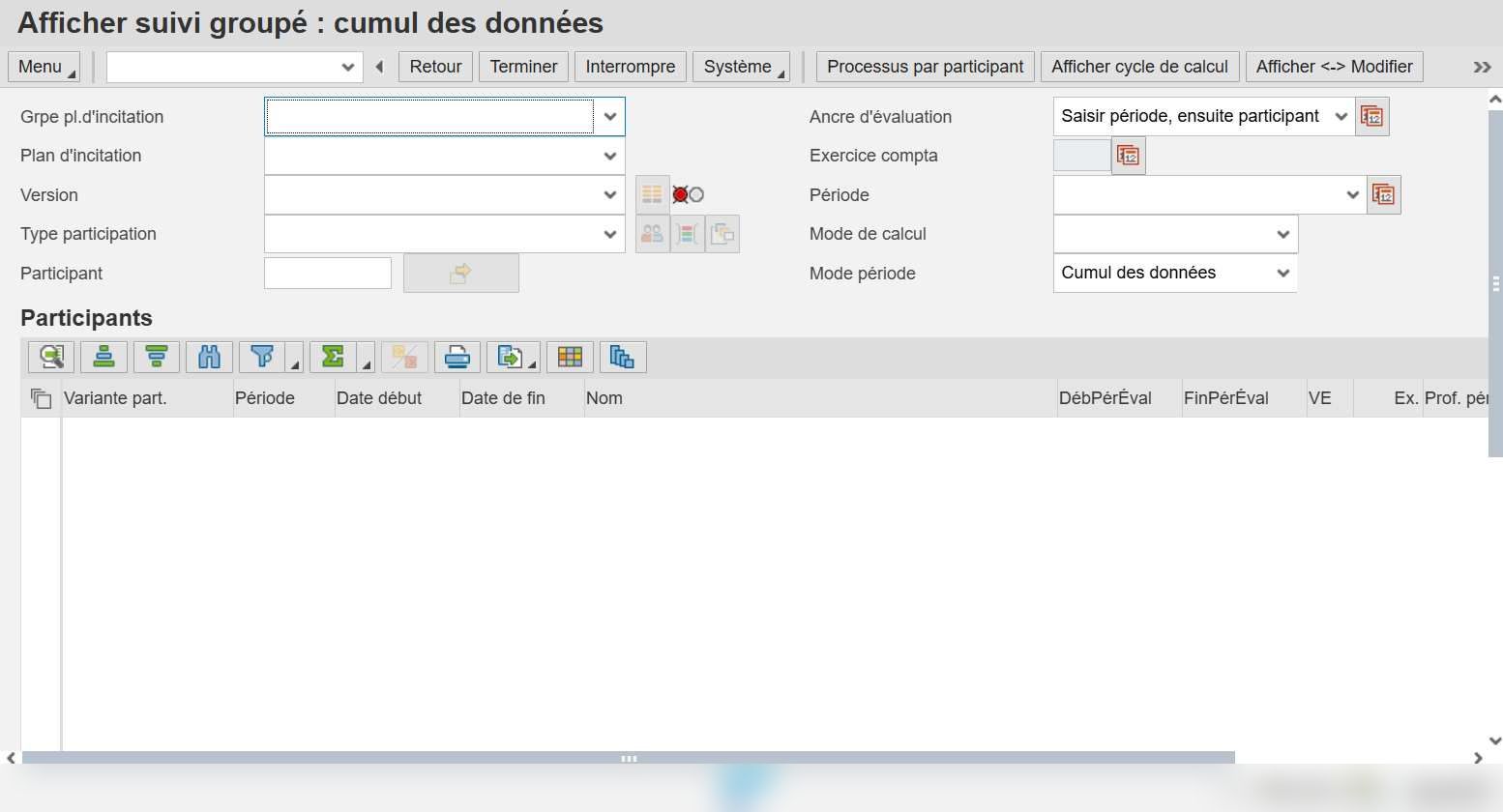
Task: Open the Version dropdown list
Action: click(610, 195)
